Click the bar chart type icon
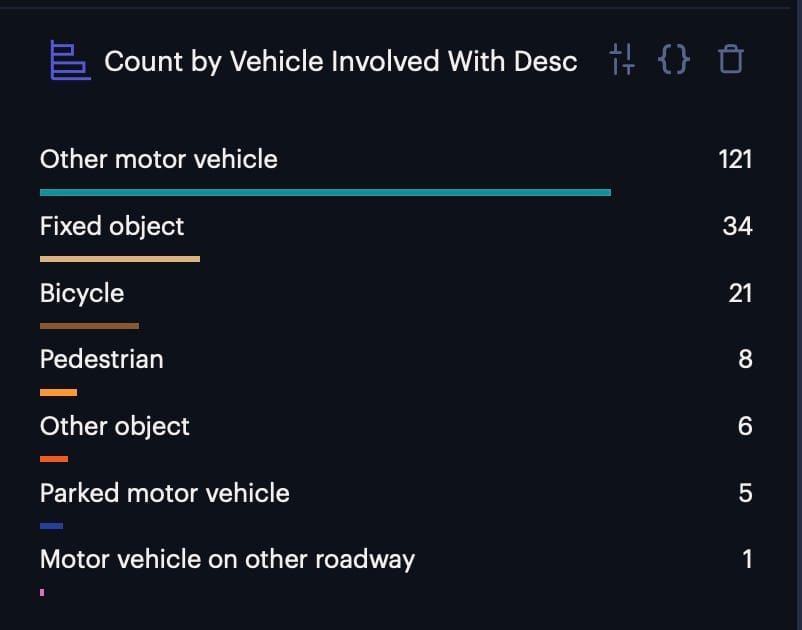The image size is (802, 630). tap(70, 60)
